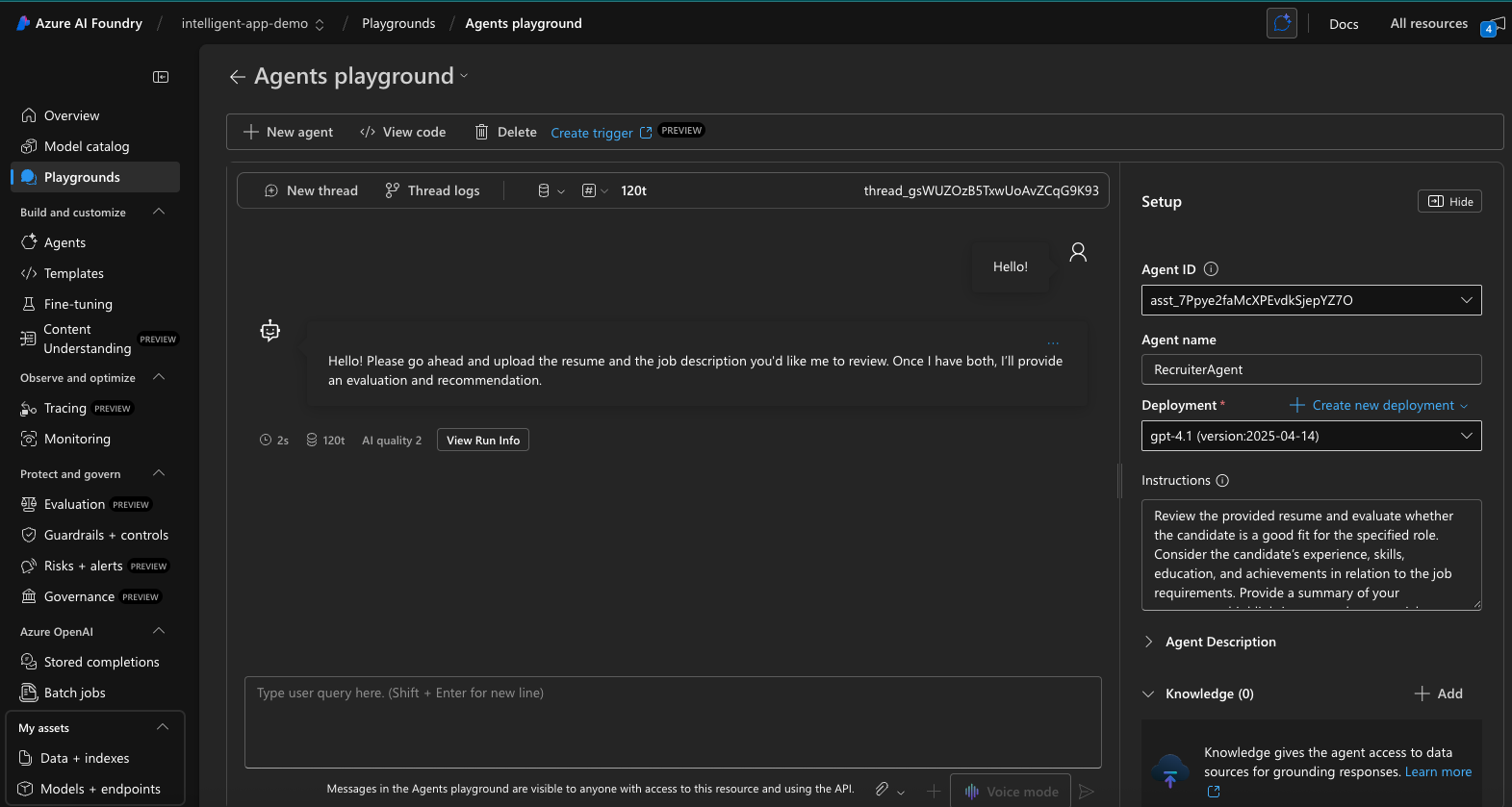The height and width of the screenshot is (807, 1512).
Task: Click the Delete agent button
Action: coord(505,132)
